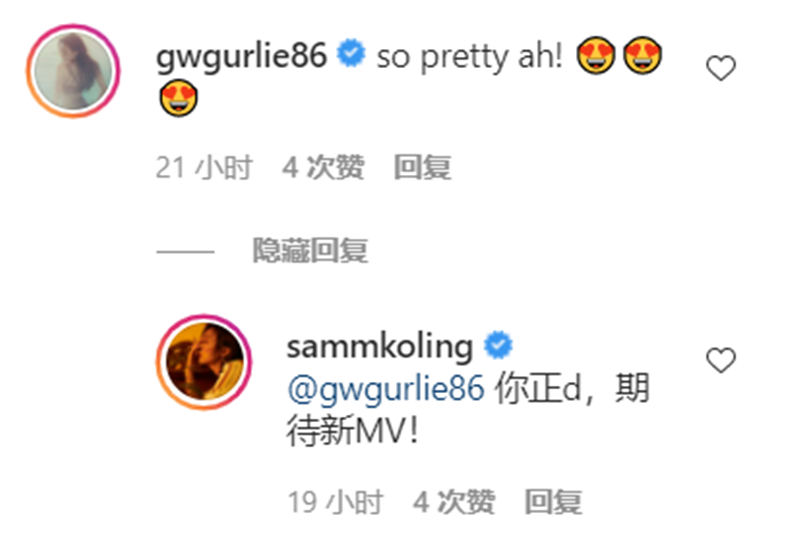
Task: Collapse replies via 隐藏回复
Action: [x=310, y=250]
